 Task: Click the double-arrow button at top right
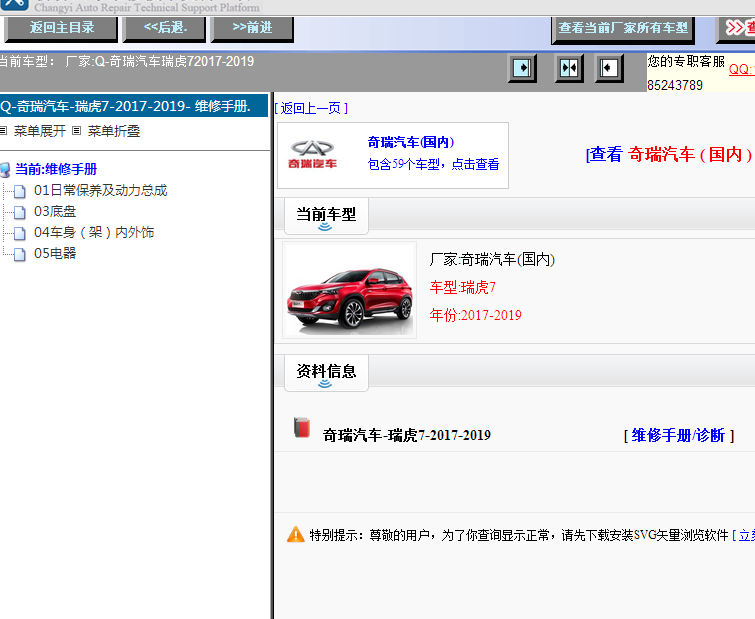738,29
